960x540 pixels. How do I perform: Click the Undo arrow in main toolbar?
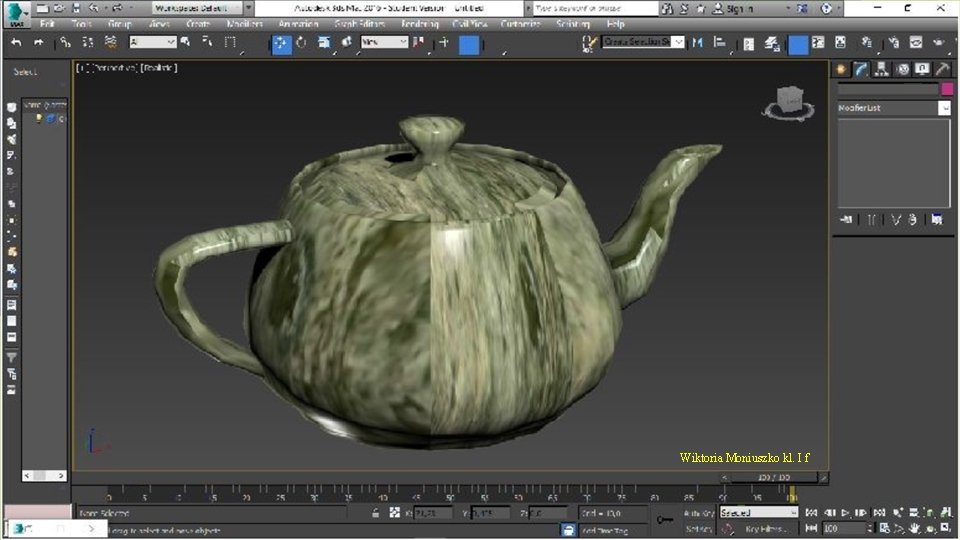[16, 43]
